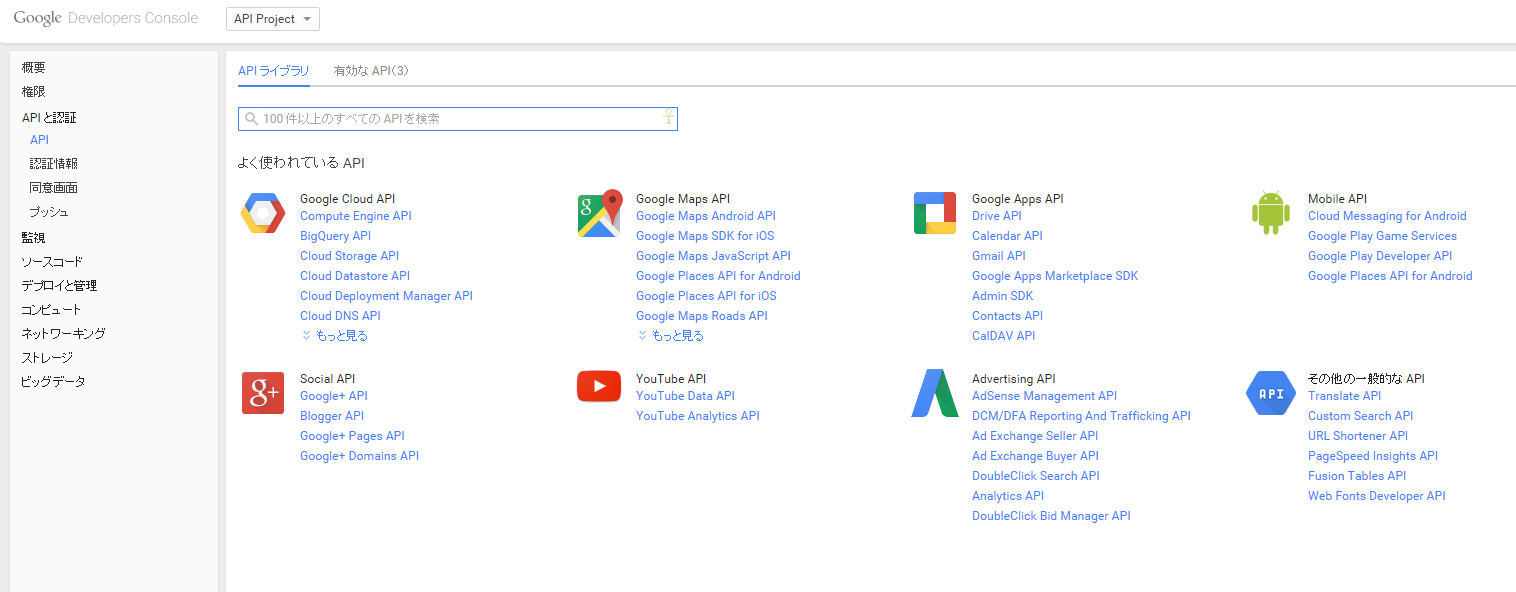Open the YouTube Analytics API link
This screenshot has width=1516, height=592.
pyautogui.click(x=698, y=416)
